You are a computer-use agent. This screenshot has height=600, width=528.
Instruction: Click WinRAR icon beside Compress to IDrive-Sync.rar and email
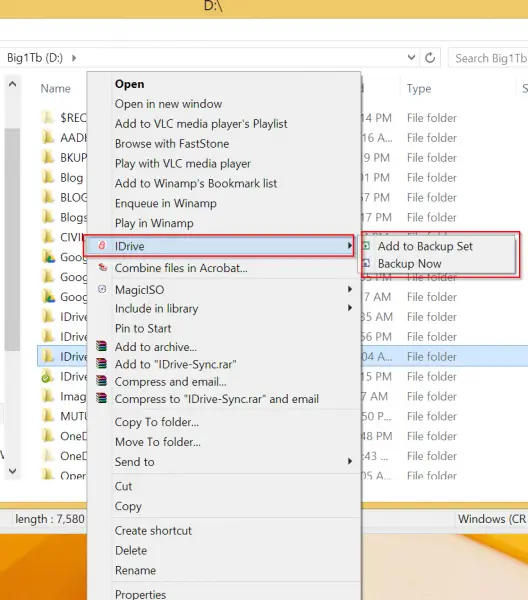[x=101, y=398]
